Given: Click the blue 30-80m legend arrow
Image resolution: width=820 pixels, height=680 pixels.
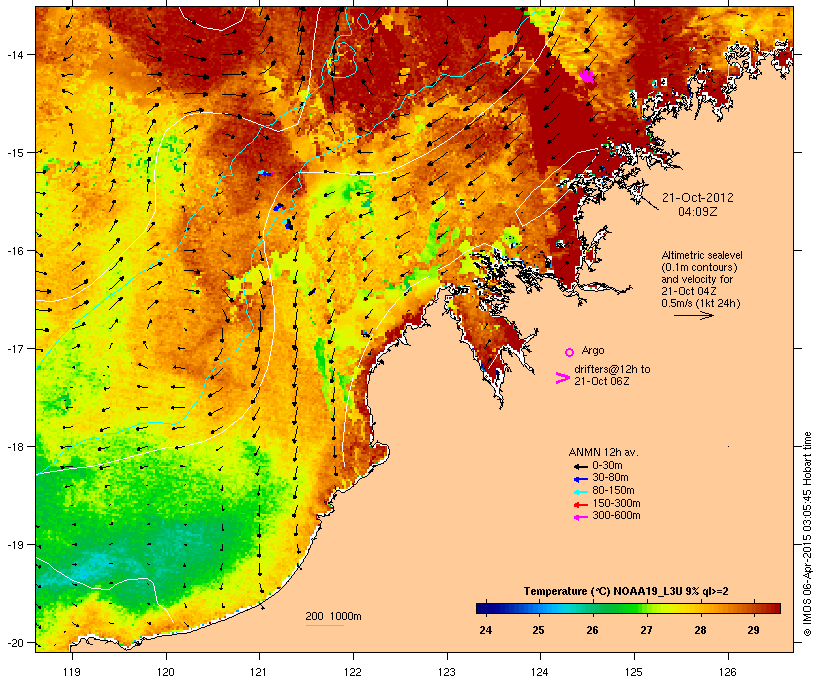Looking at the screenshot, I should pos(580,479).
